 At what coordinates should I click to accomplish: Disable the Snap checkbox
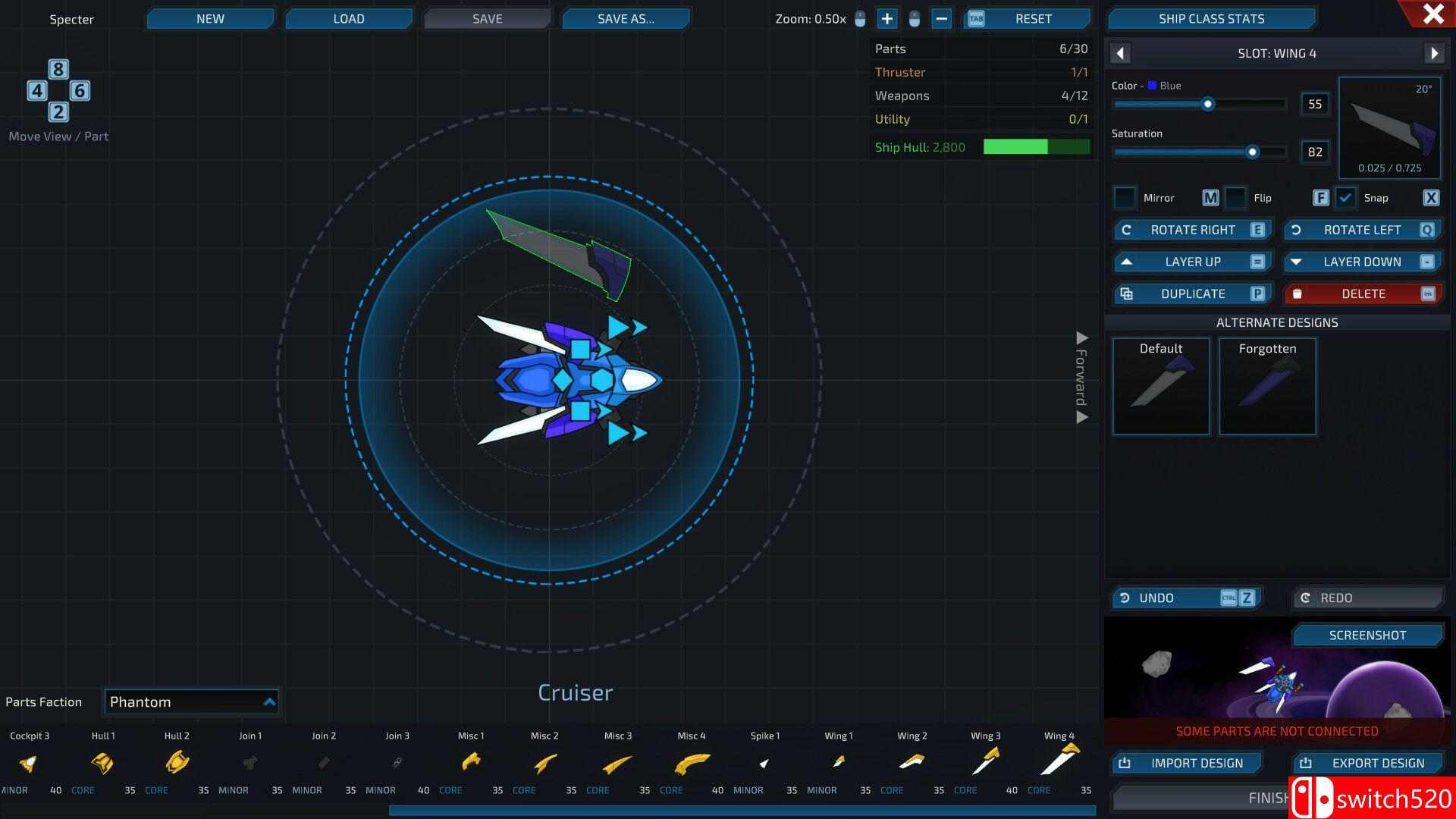[x=1345, y=198]
